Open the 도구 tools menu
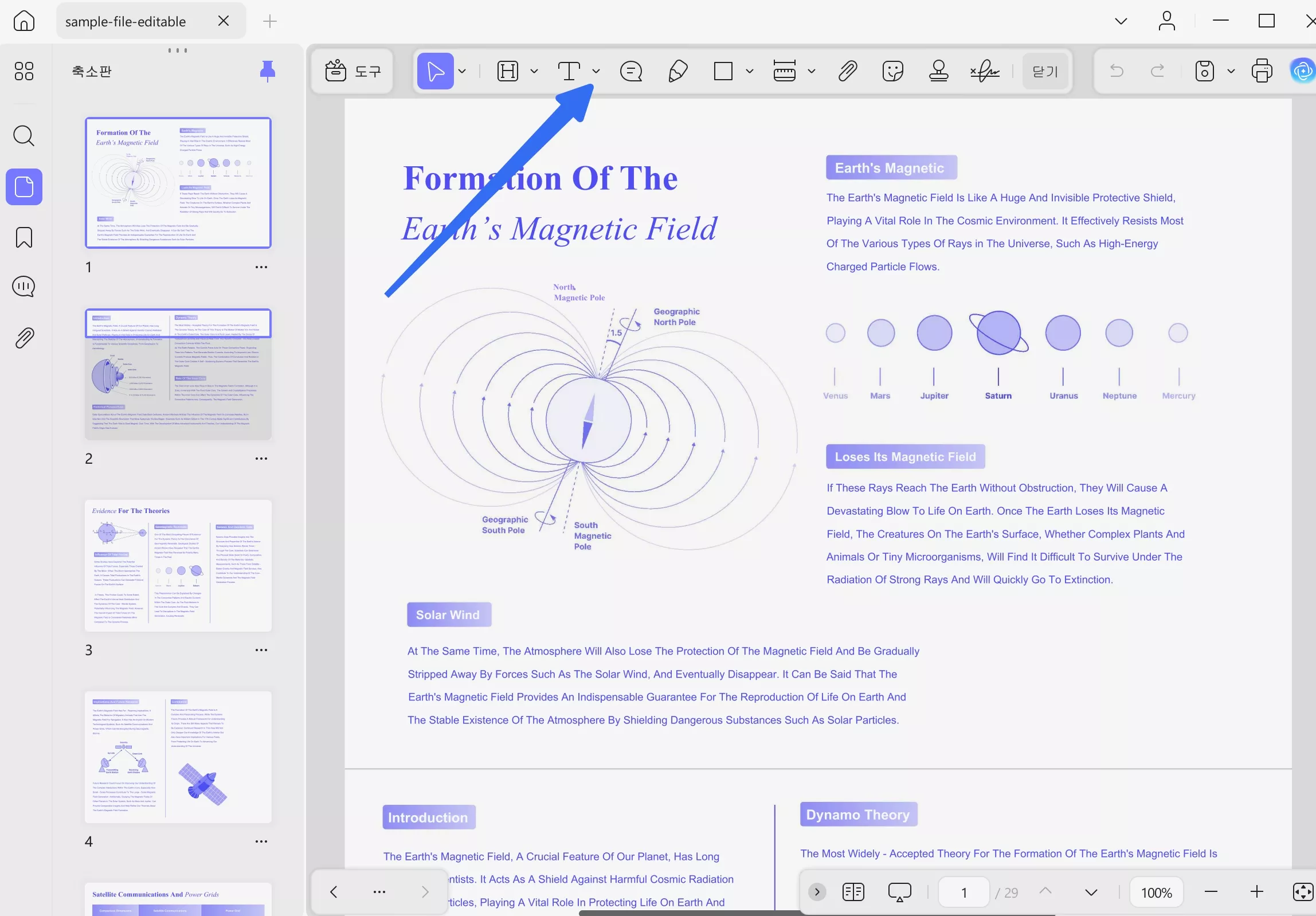Screen dimensions: 1316x916 [x=352, y=71]
